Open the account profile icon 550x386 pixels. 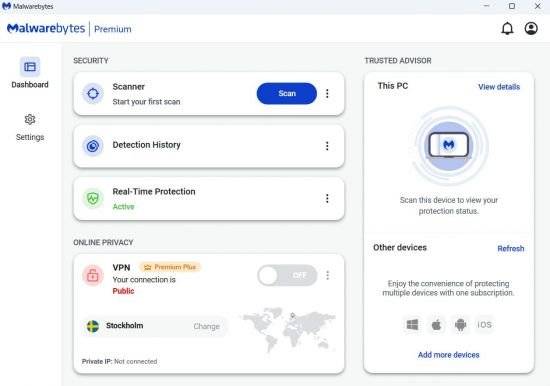tap(531, 28)
